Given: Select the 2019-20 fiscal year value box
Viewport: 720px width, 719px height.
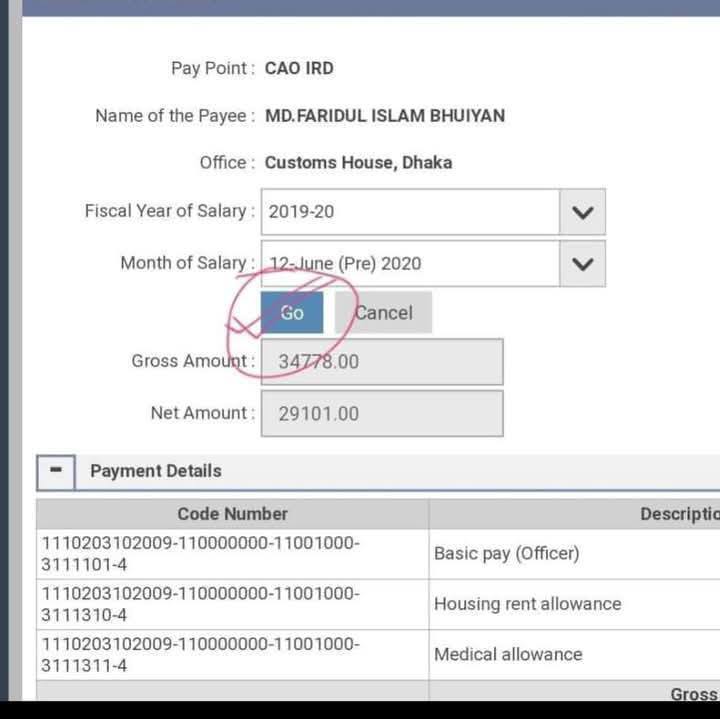Looking at the screenshot, I should [x=410, y=212].
